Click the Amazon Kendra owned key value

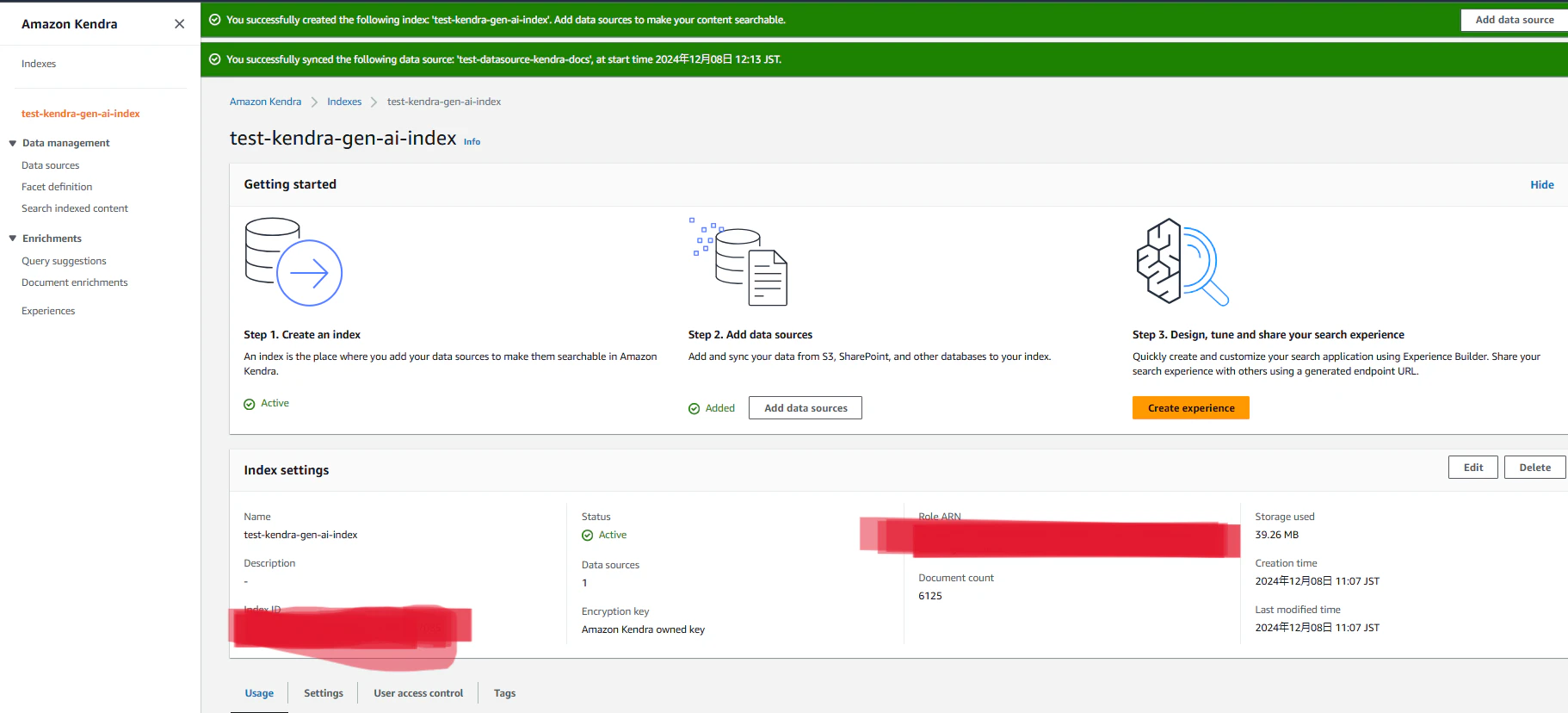tap(643, 629)
